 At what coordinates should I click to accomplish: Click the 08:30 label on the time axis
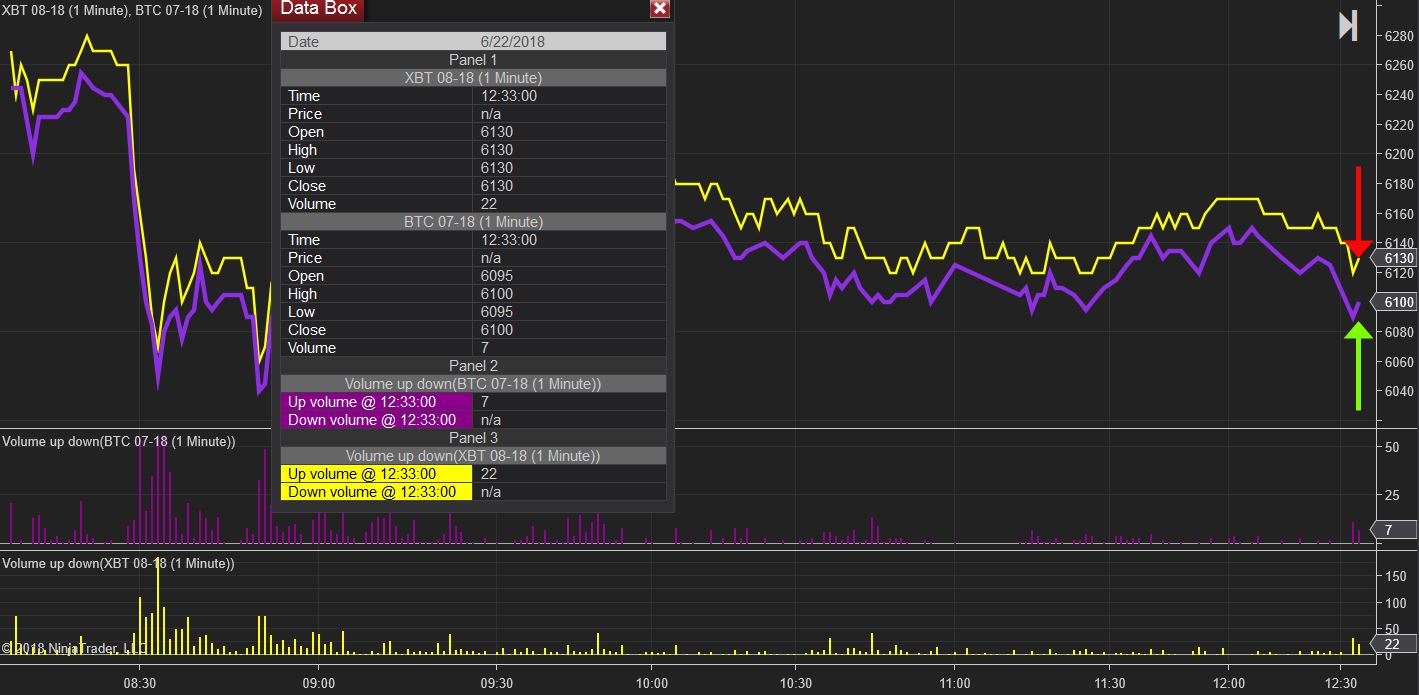138,683
